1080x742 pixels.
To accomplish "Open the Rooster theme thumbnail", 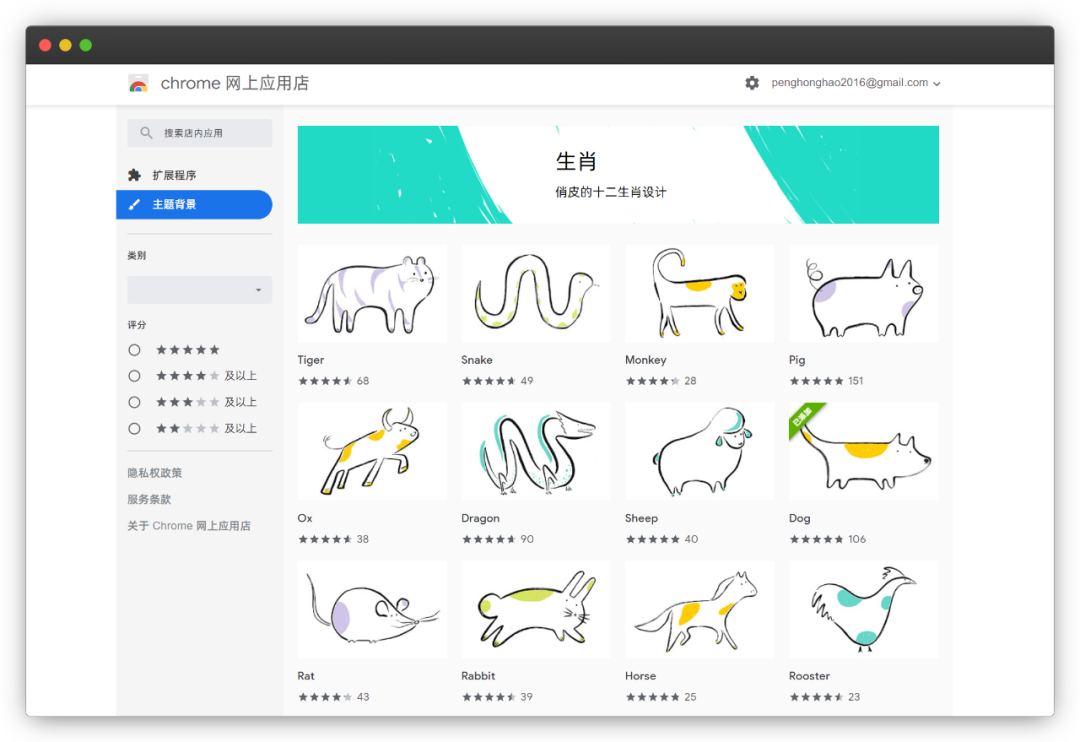I will click(862, 609).
